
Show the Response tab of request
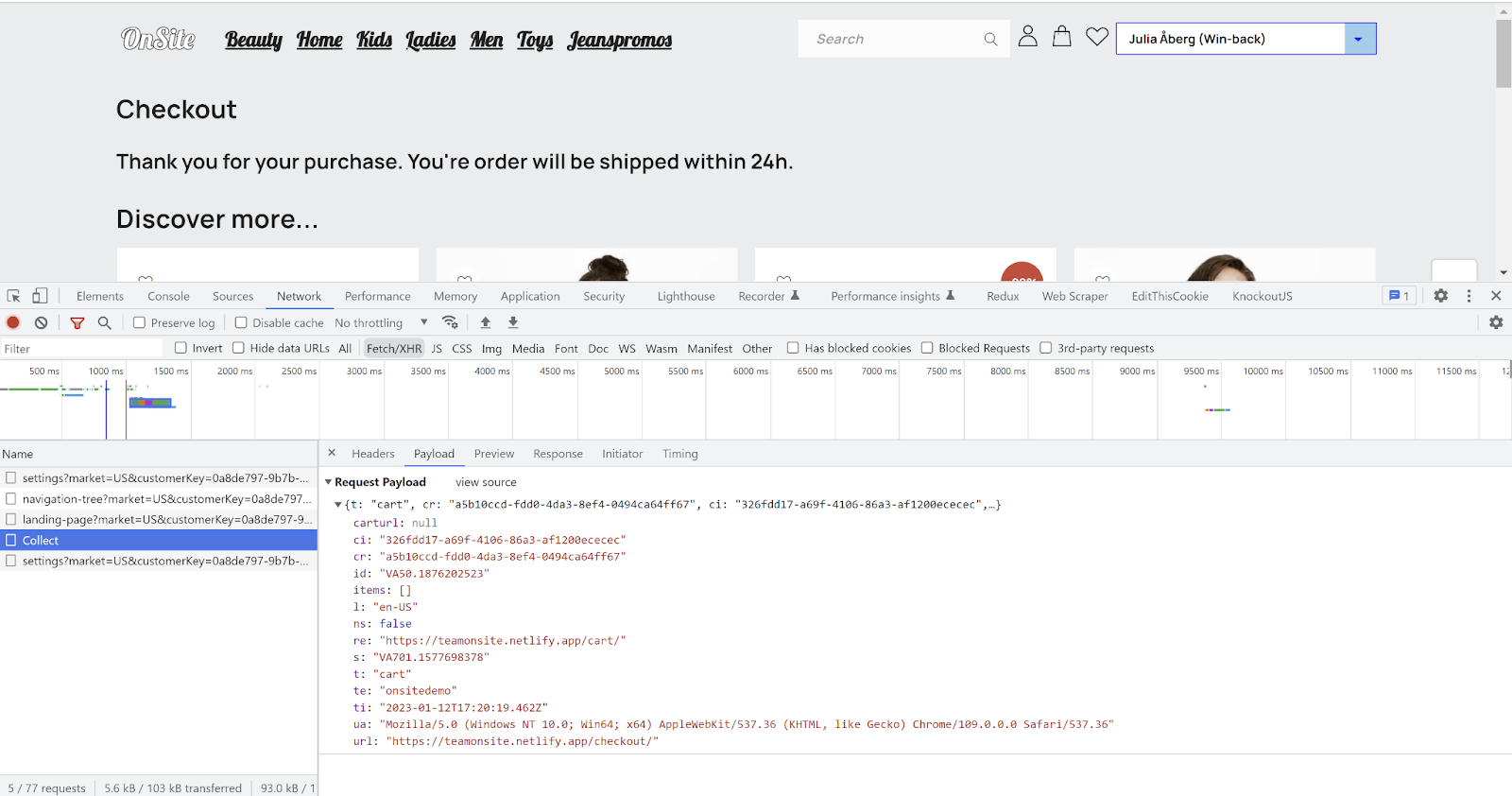pos(558,454)
